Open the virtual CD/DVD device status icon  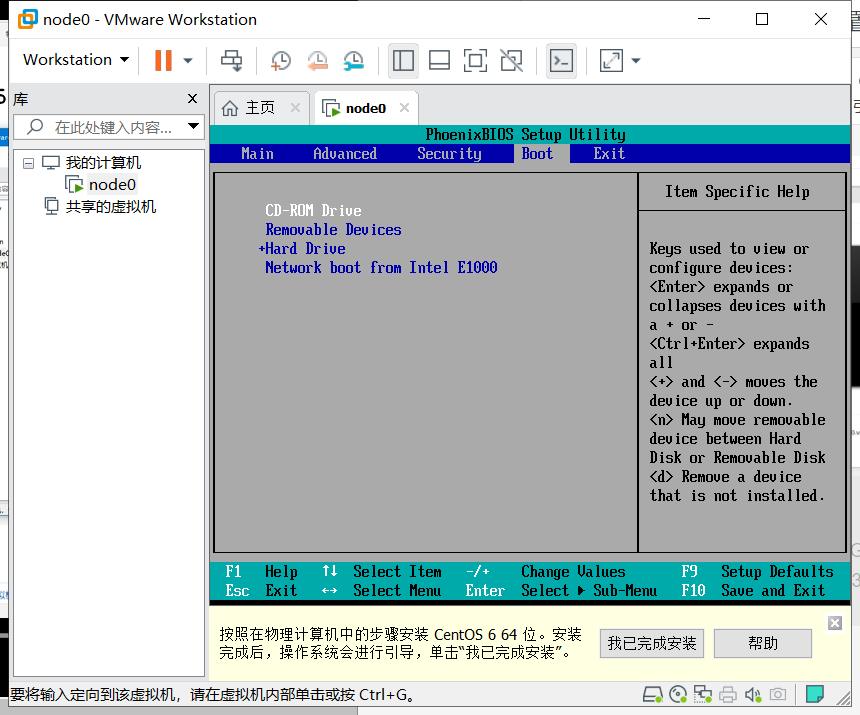click(x=678, y=694)
